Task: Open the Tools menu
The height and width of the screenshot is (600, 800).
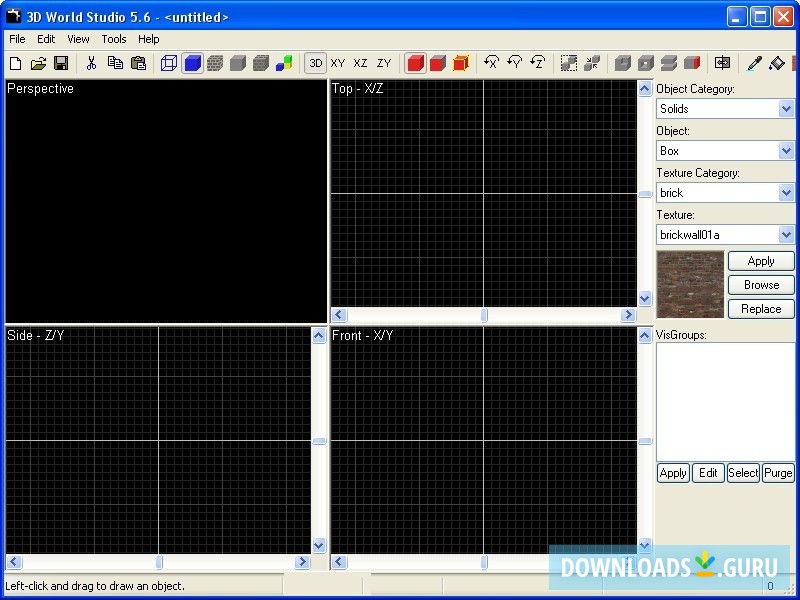Action: pos(114,39)
